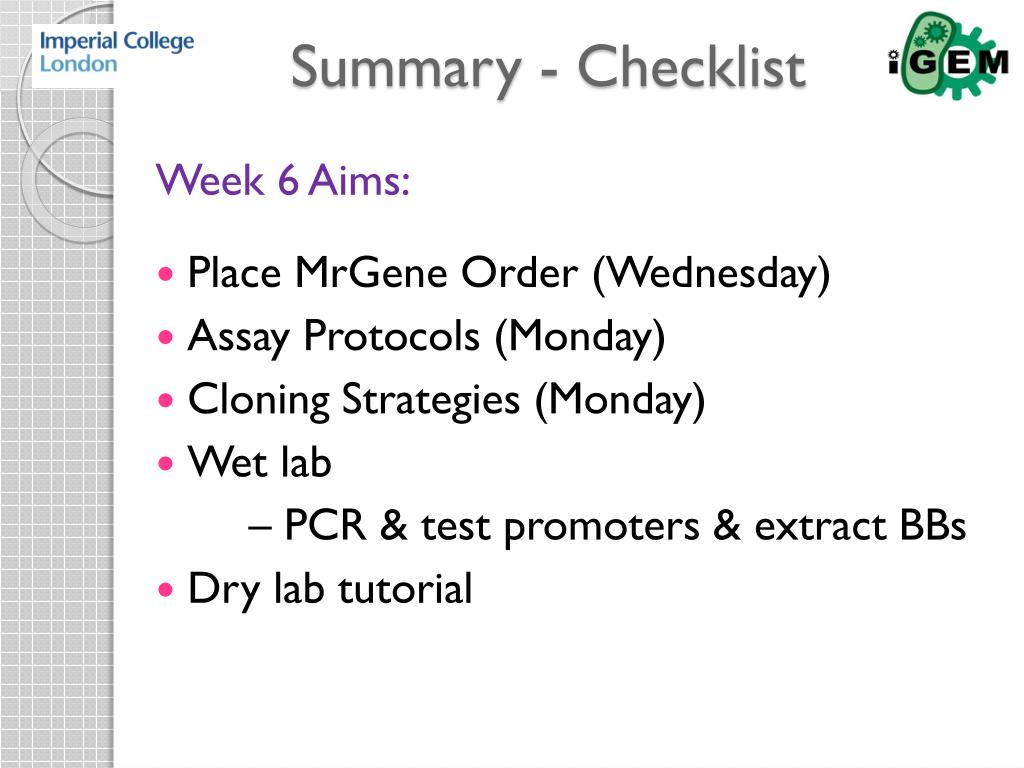Select the Cloning Strategies (Monday) line

[447, 400]
